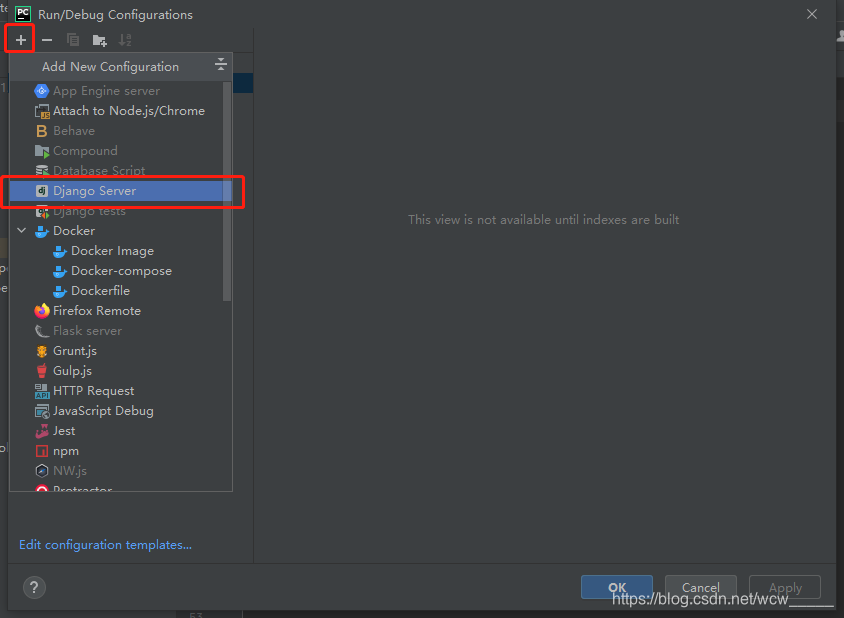
Task: Click the Jest icon
Action: [x=41, y=431]
